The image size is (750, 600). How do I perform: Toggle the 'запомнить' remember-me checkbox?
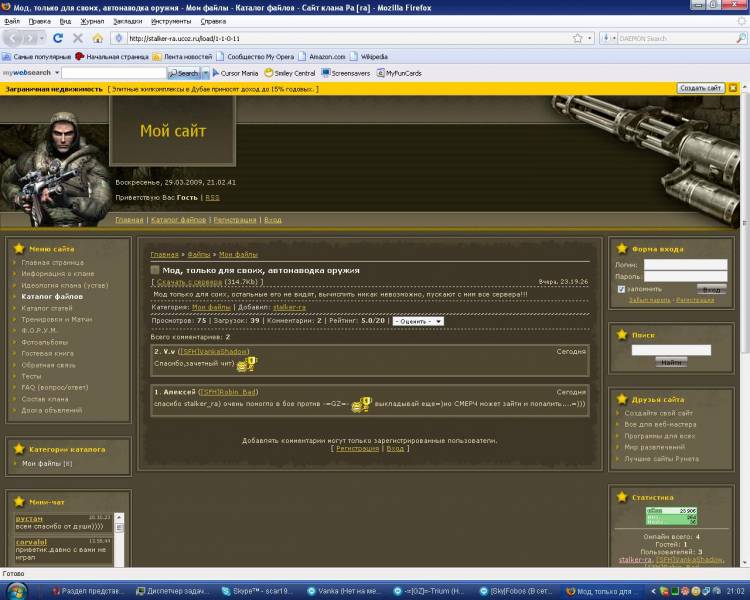click(x=622, y=289)
